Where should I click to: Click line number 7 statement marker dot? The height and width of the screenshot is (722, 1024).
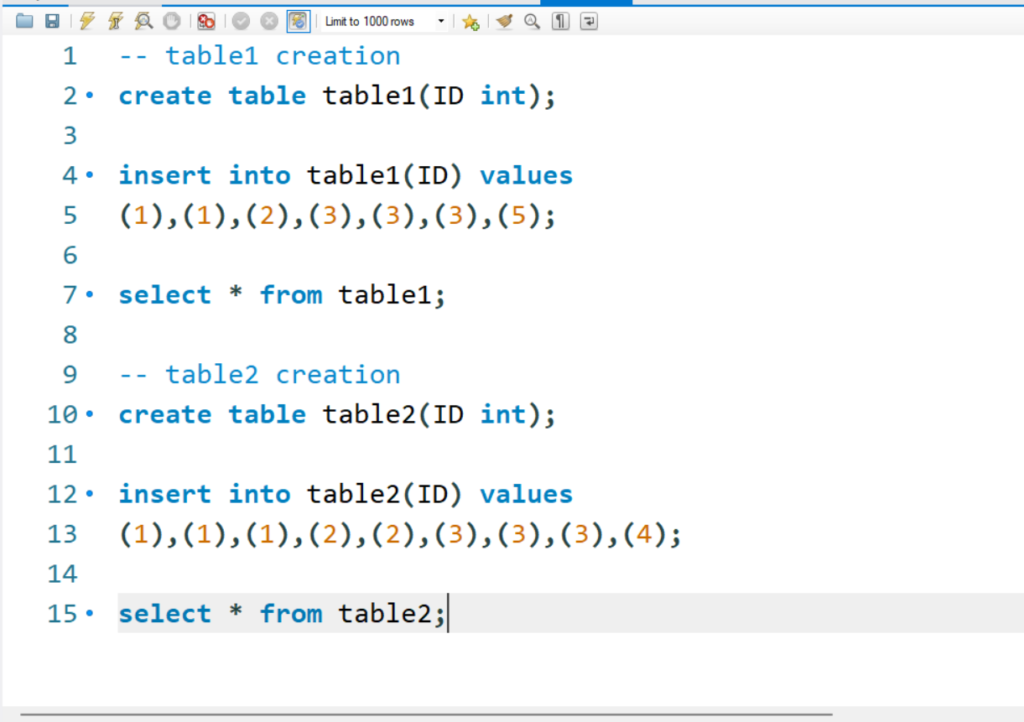(x=89, y=295)
